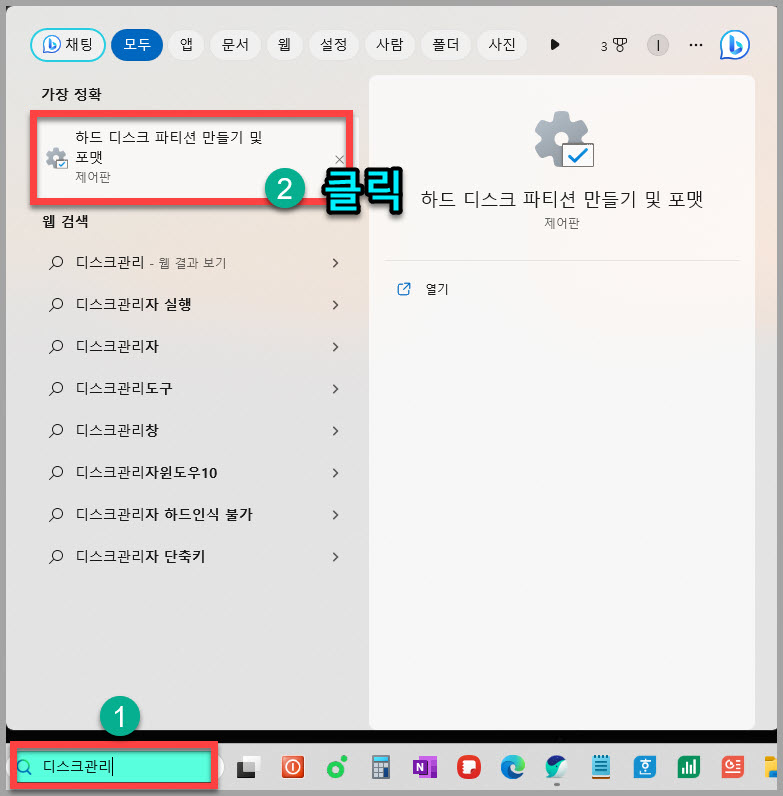Switch to the 설정 filter tab
Screen dimensions: 783x796
point(334,45)
